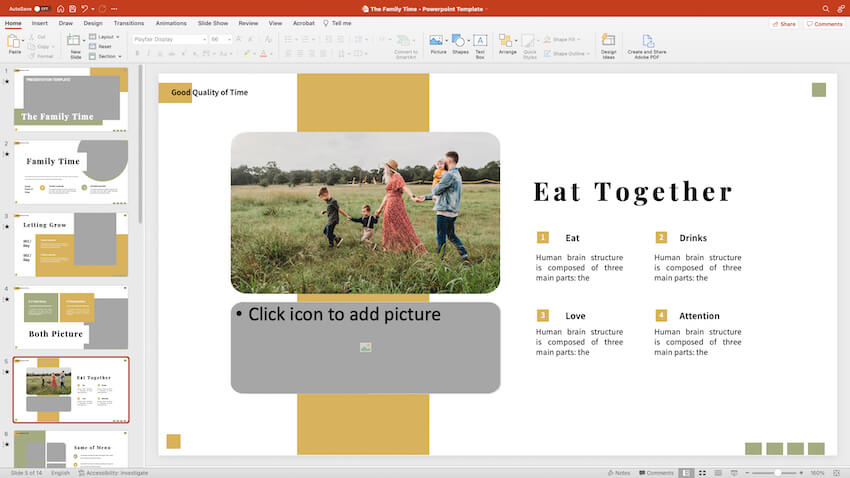850x478 pixels.
Task: Click the New Slide icon
Action: pos(75,41)
